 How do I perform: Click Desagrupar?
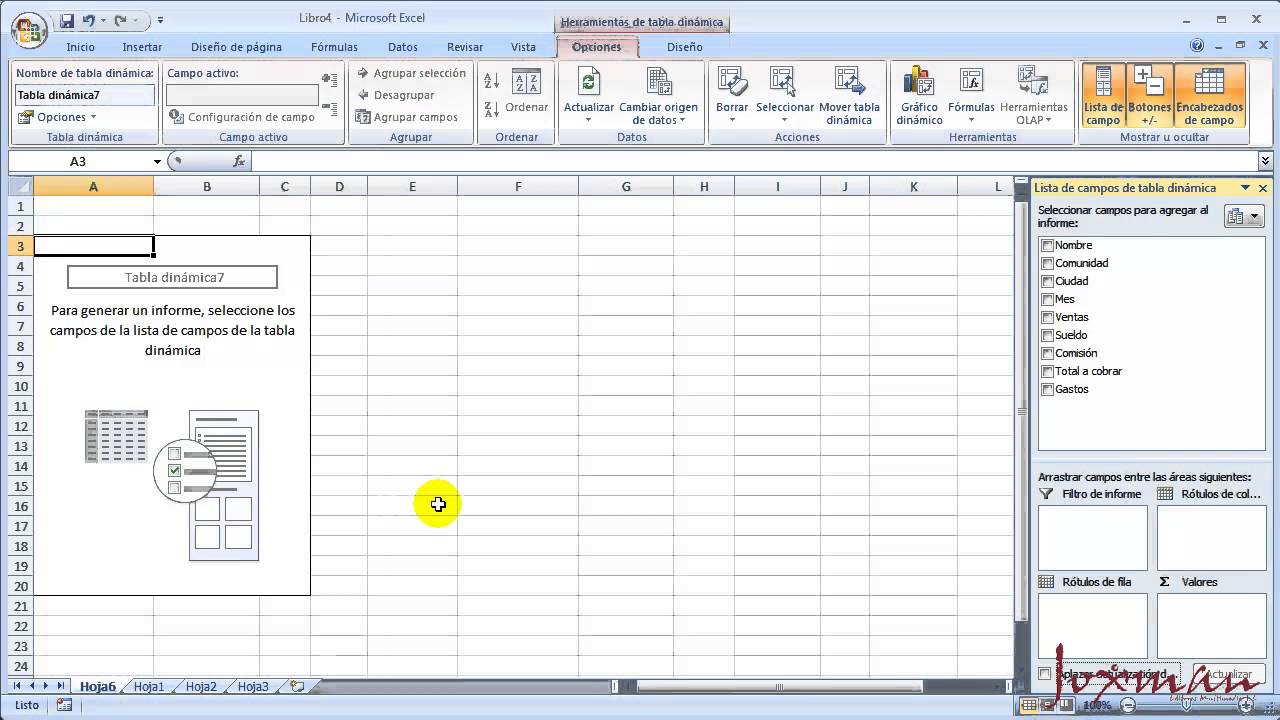(x=396, y=95)
